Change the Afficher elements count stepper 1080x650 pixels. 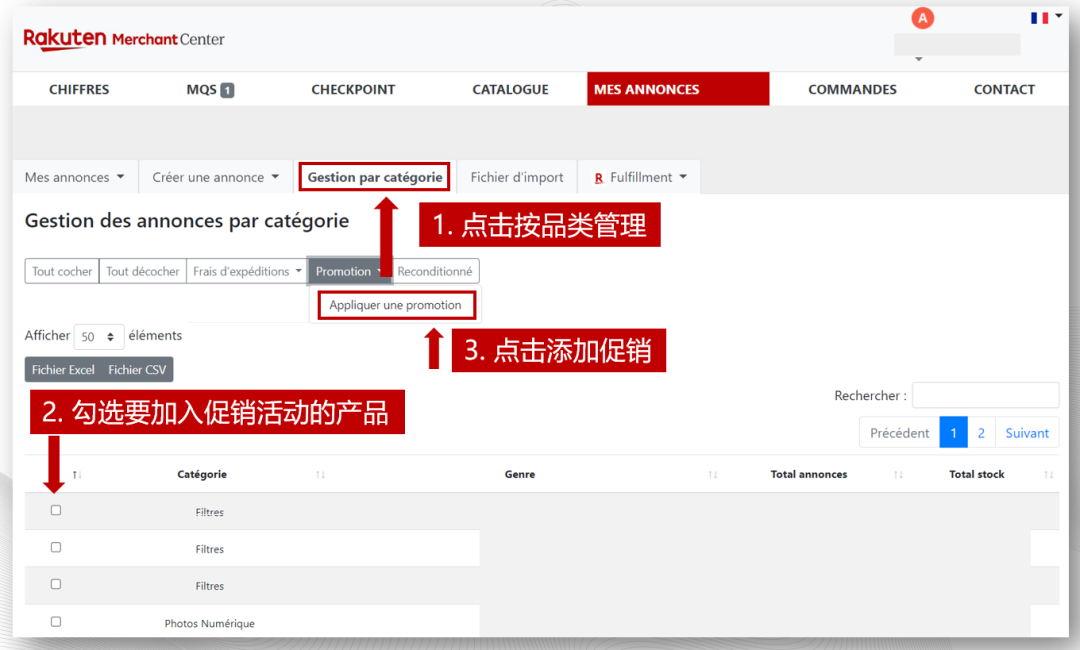99,337
